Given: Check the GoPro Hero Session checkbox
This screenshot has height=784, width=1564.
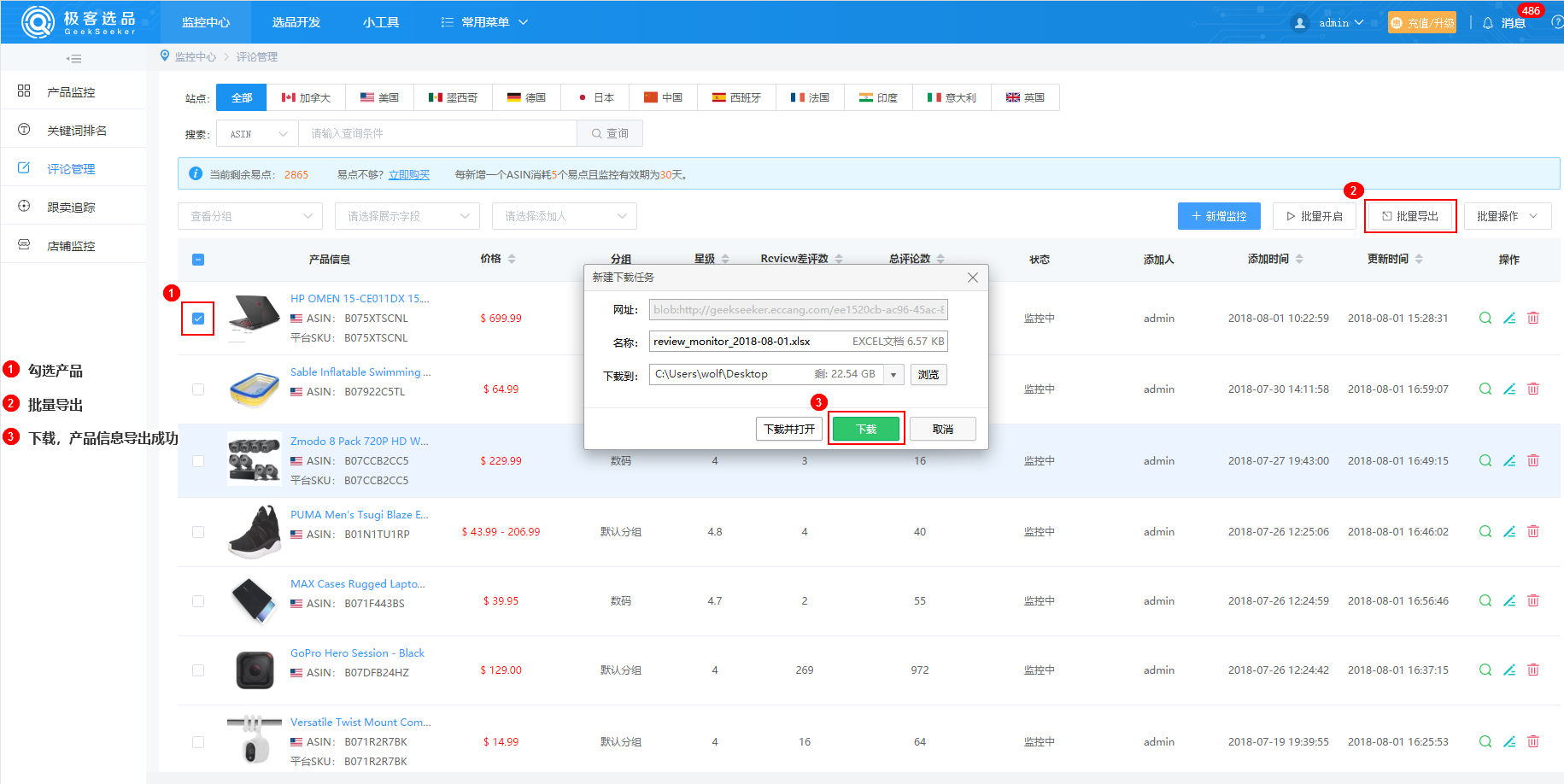Looking at the screenshot, I should click(x=198, y=670).
